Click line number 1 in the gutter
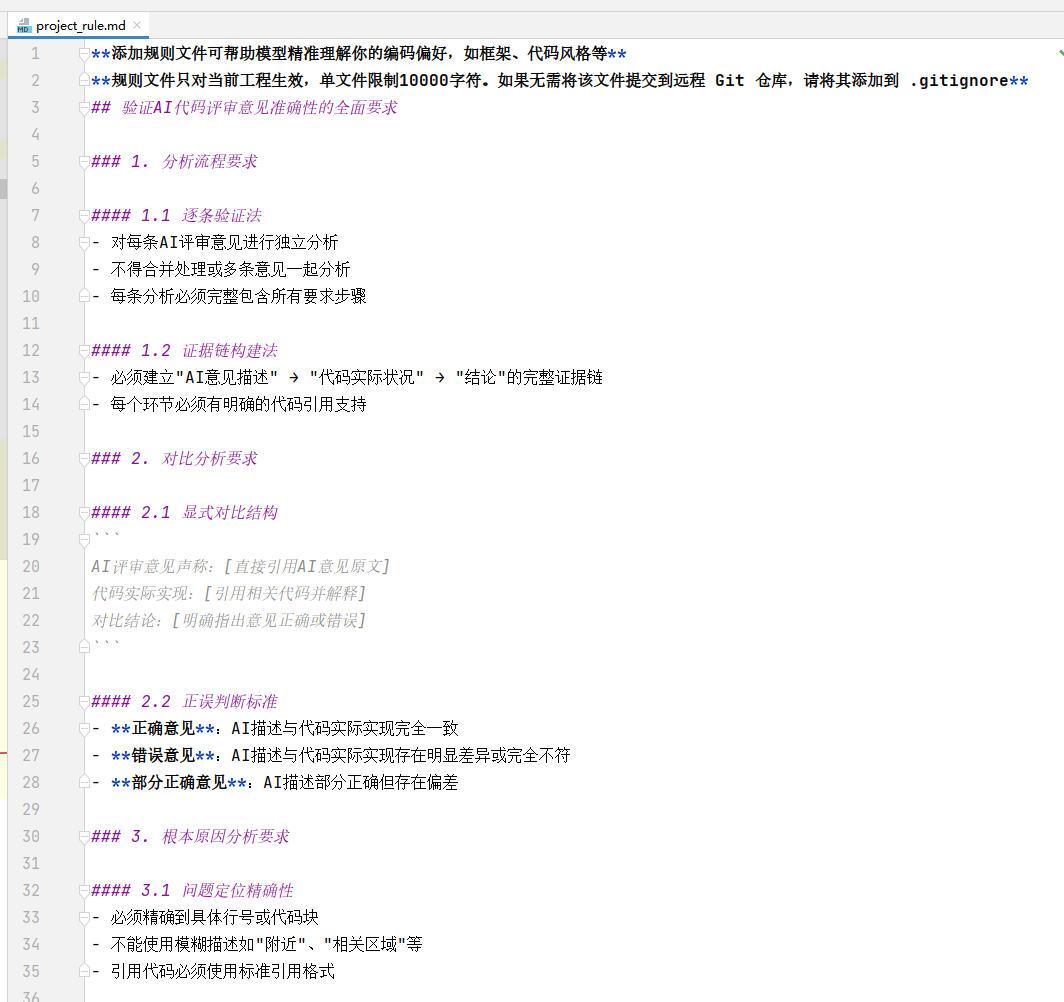The height and width of the screenshot is (1002, 1064). [x=35, y=54]
